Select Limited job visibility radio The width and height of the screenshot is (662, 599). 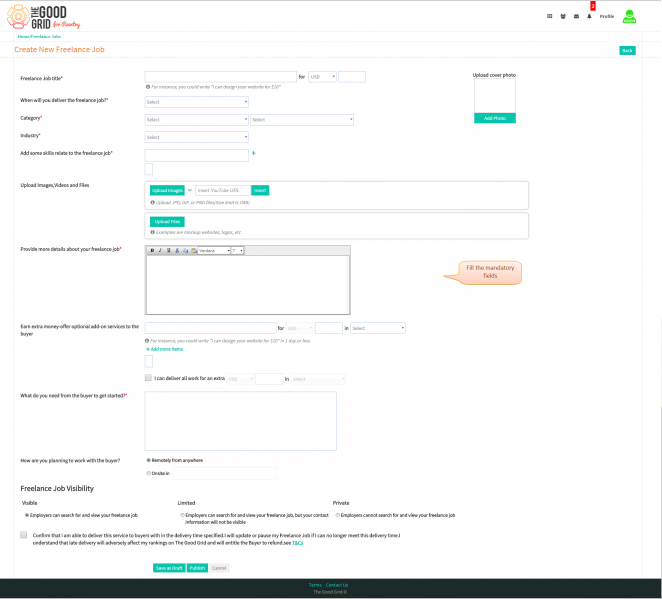point(182,515)
